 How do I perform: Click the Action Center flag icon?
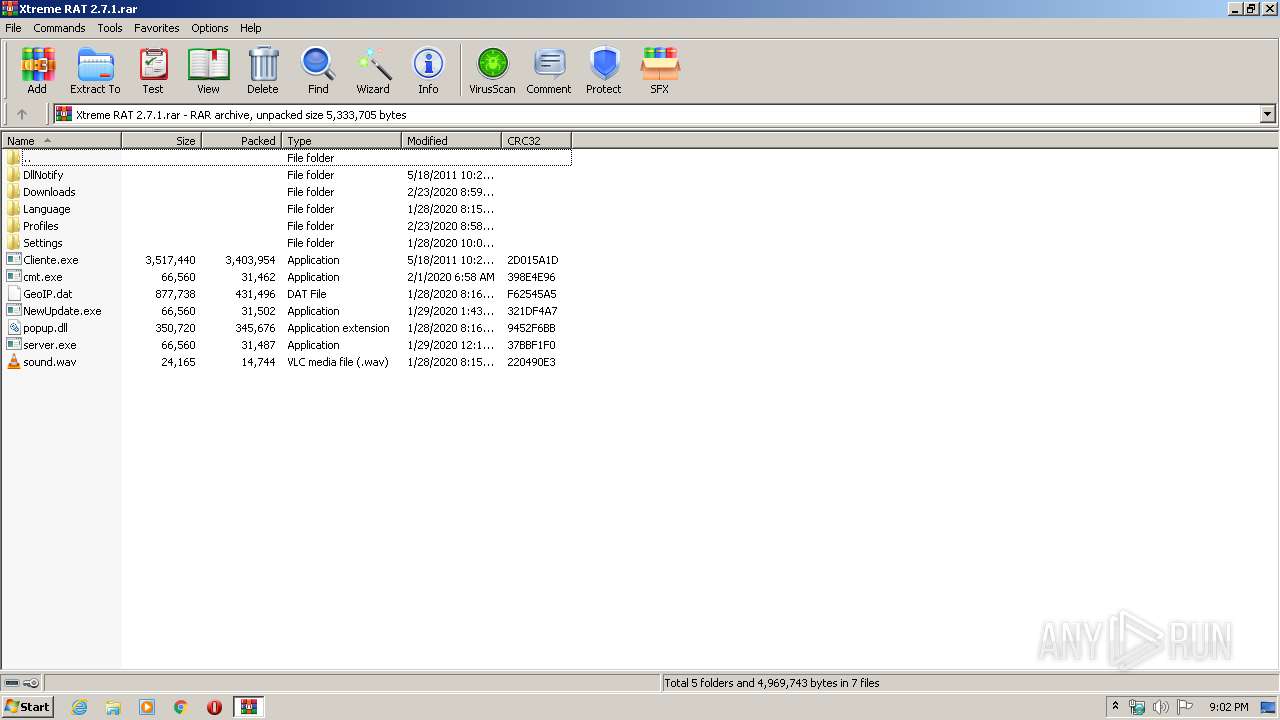1184,707
